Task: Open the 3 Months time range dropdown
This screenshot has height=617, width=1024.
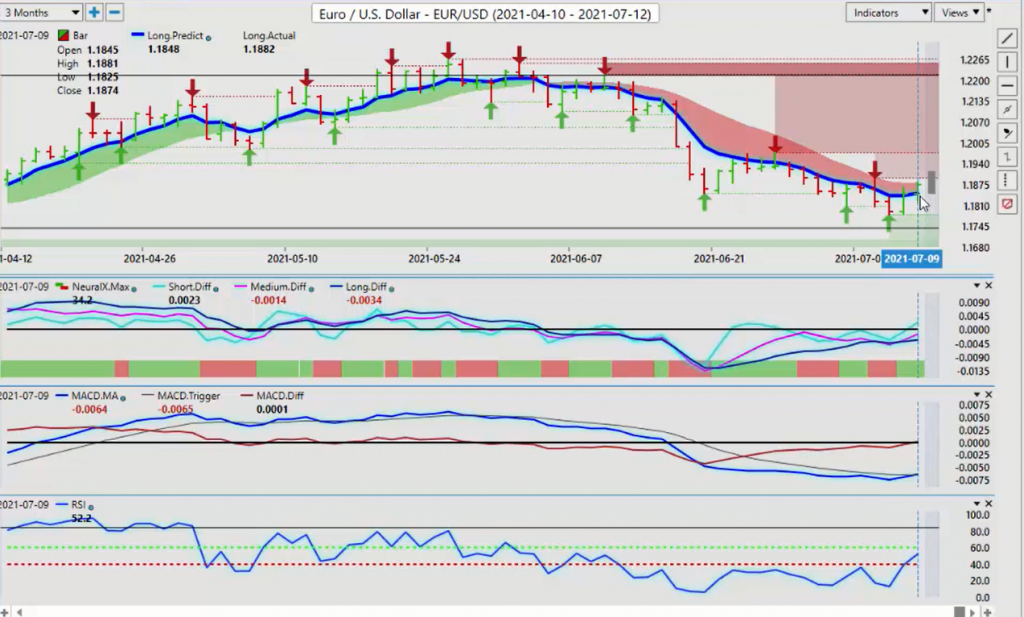Action: click(x=41, y=12)
